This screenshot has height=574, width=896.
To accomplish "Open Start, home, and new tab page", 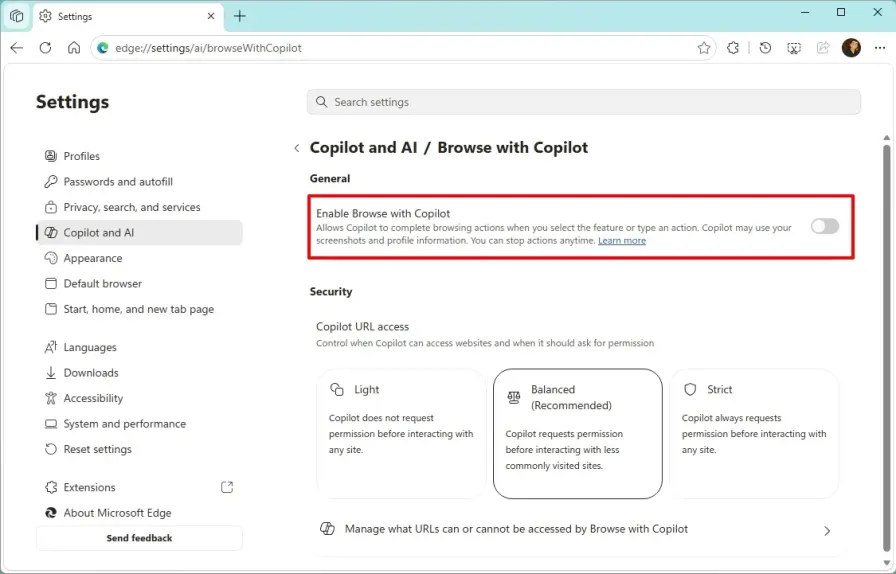I will [139, 309].
